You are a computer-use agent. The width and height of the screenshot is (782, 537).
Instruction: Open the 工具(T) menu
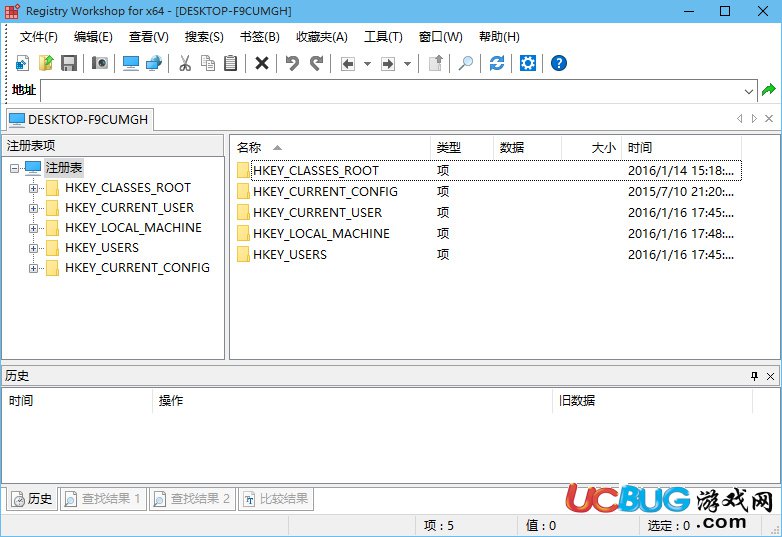point(383,37)
